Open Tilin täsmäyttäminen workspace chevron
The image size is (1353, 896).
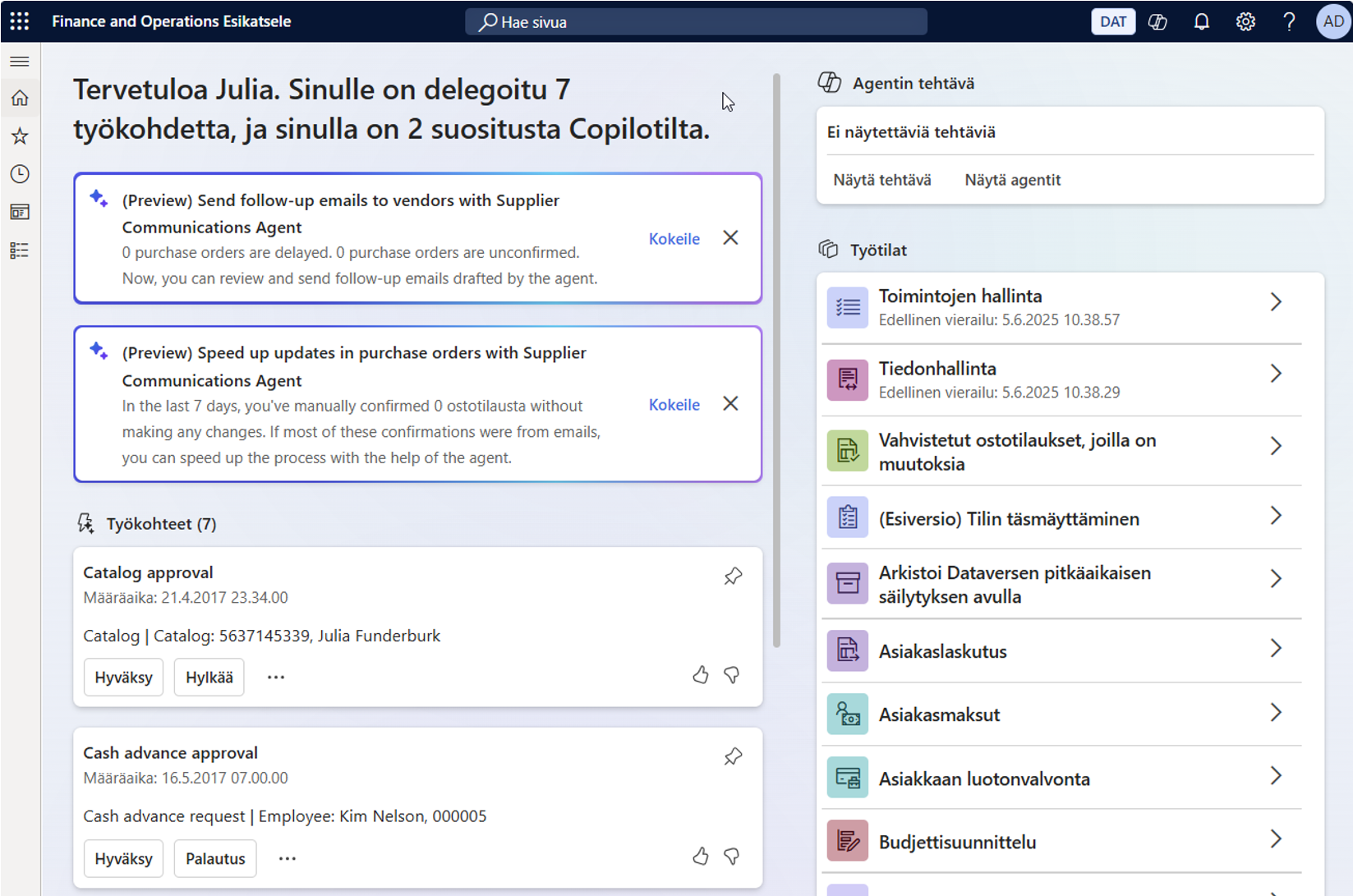[x=1276, y=516]
